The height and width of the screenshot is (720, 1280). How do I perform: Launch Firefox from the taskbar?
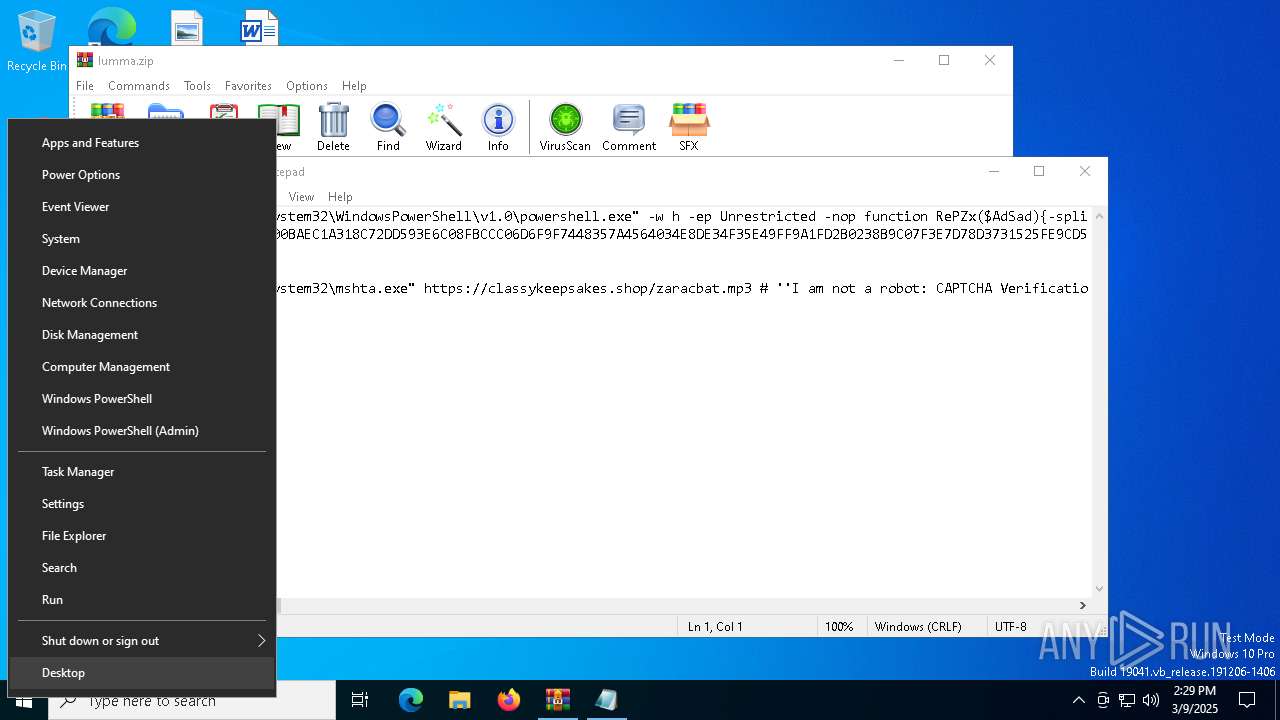509,700
